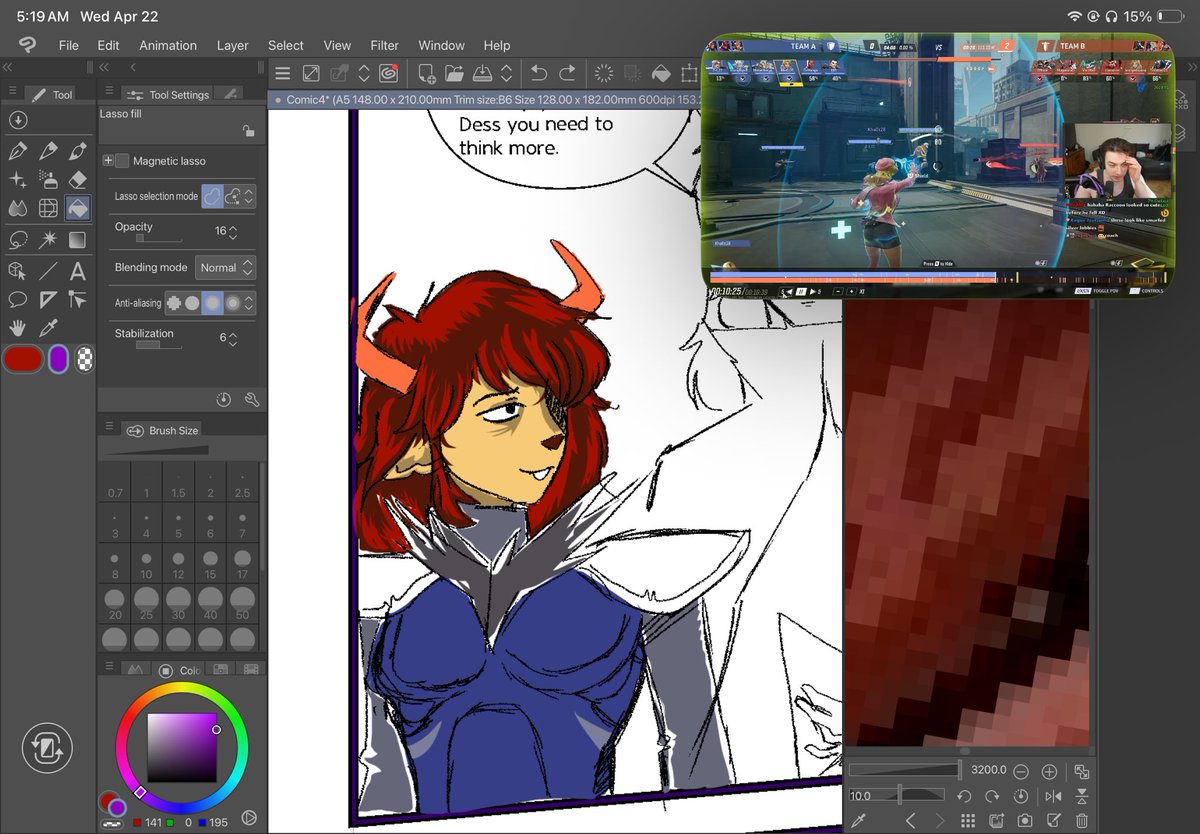Select brush size 2.5 preset
The image size is (1200, 834).
242,482
